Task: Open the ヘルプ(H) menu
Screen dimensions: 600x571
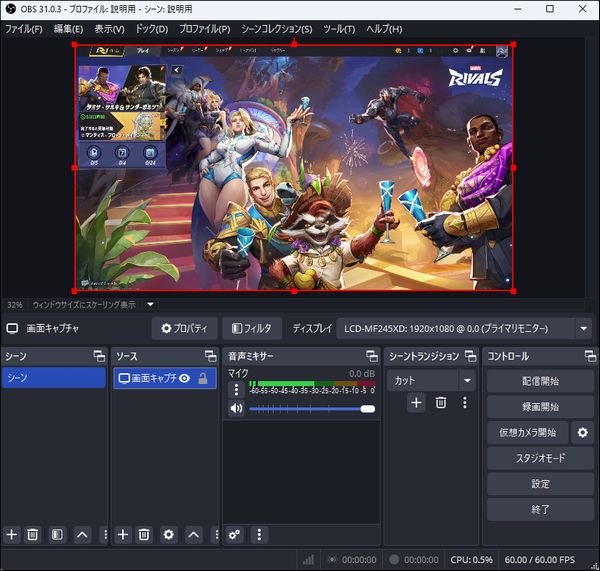Action: pyautogui.click(x=384, y=29)
